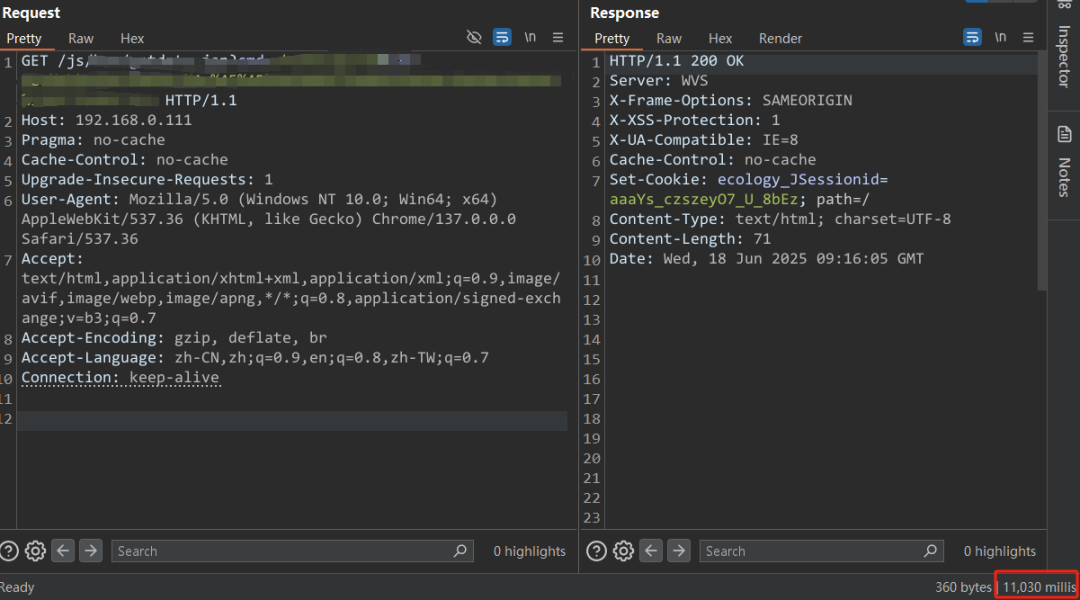The width and height of the screenshot is (1080, 600).
Task: Click '360 bytes' in status bar
Action: point(963,588)
